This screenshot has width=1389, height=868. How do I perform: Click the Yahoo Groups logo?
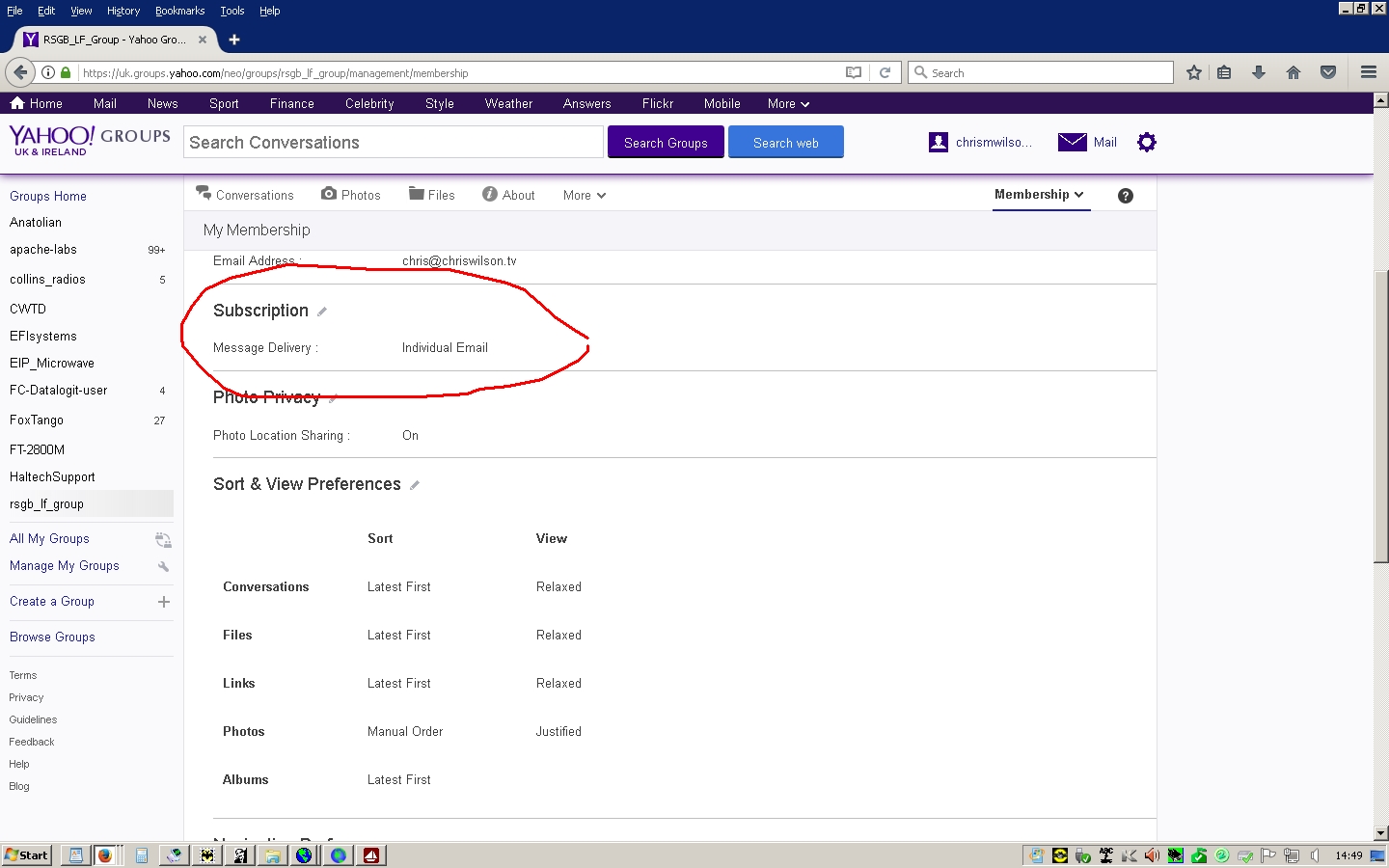click(x=90, y=140)
